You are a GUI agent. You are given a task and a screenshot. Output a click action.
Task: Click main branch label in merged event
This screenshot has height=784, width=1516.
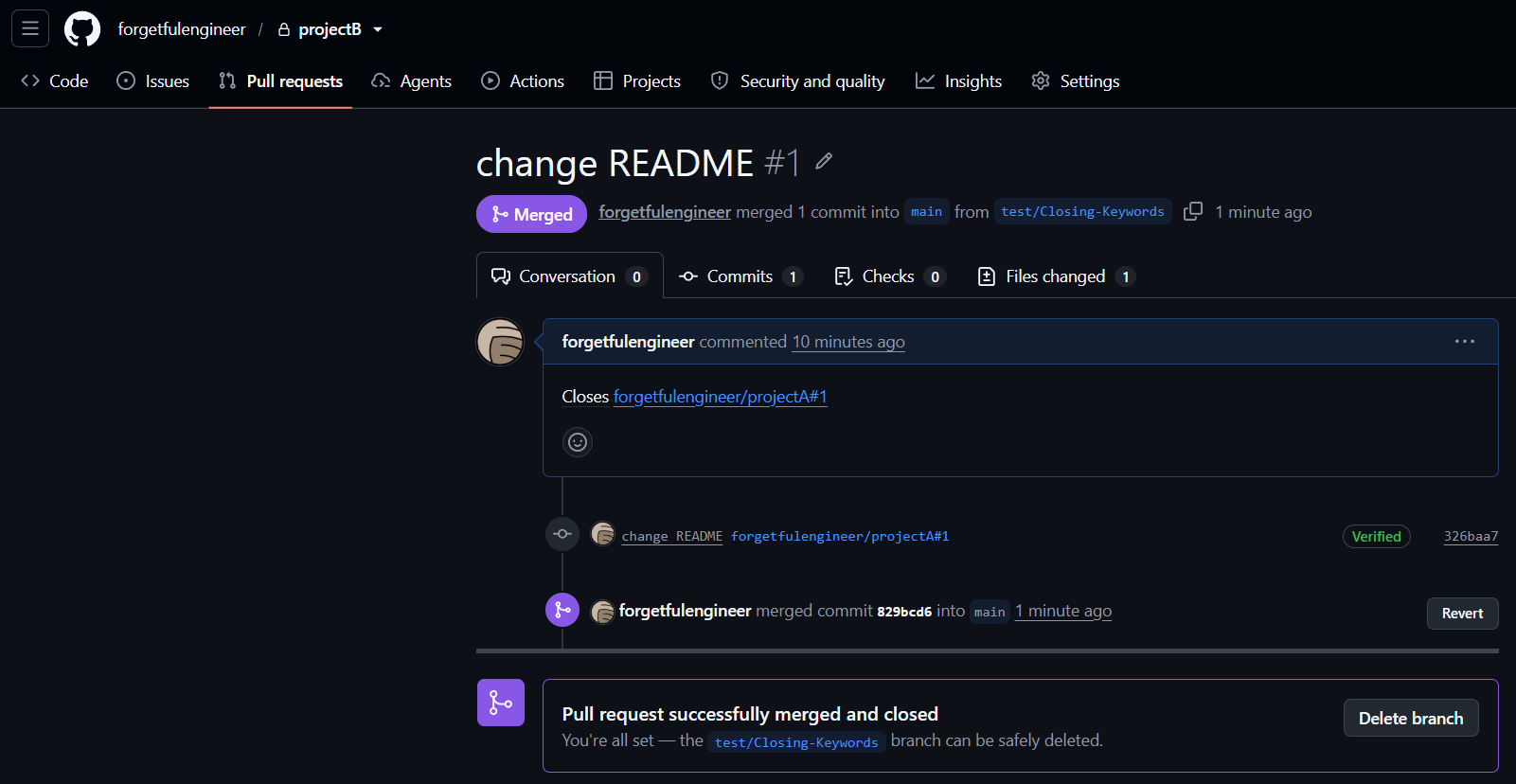(990, 612)
